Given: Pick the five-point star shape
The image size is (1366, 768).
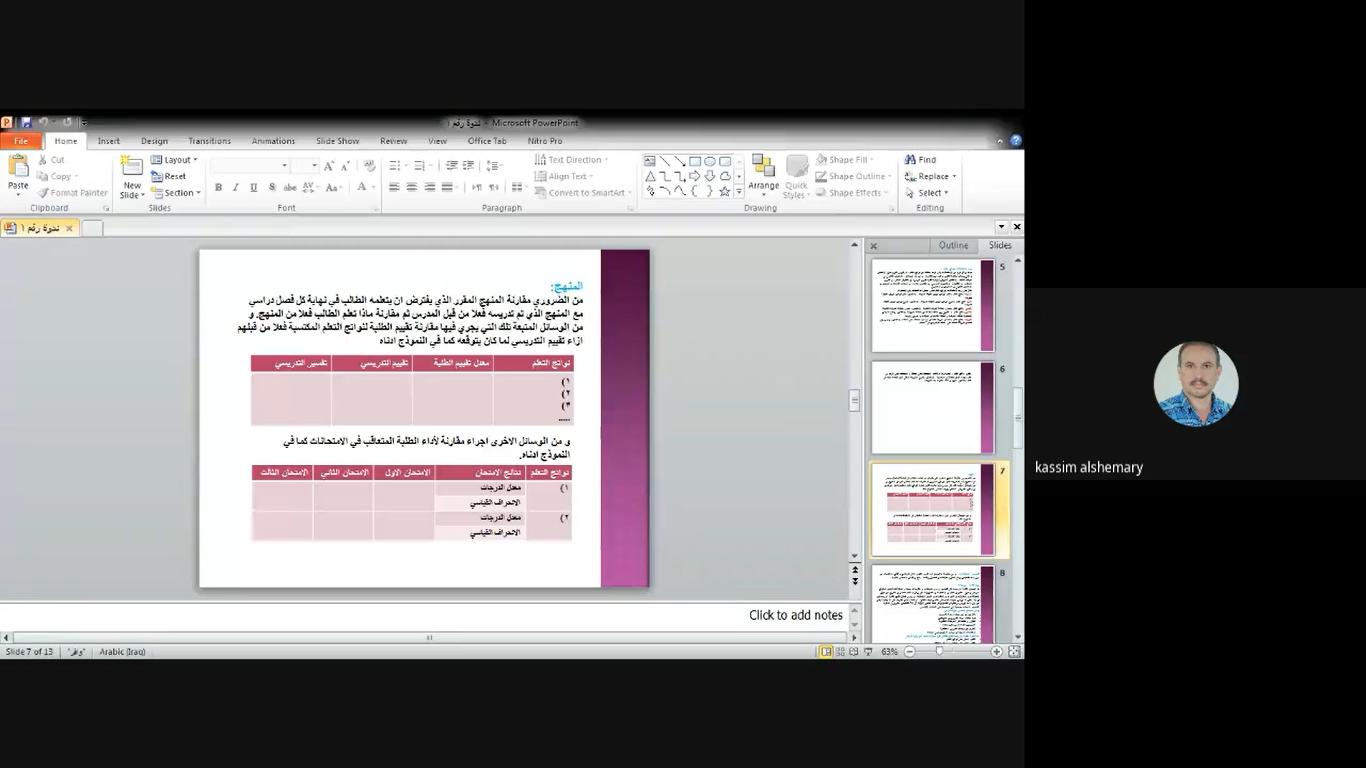Looking at the screenshot, I should (725, 191).
